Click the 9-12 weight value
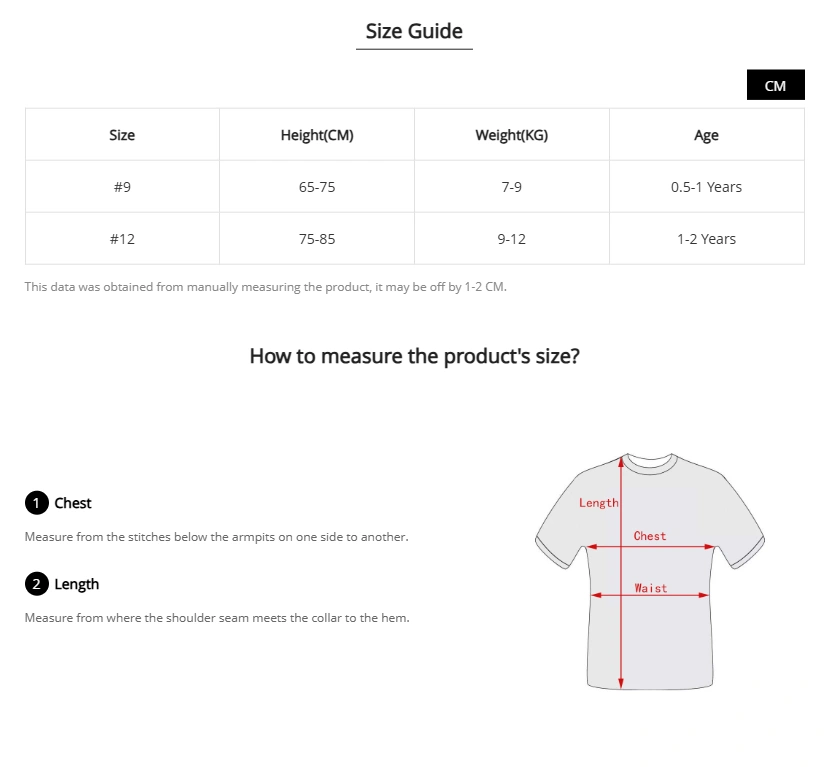 coord(511,239)
